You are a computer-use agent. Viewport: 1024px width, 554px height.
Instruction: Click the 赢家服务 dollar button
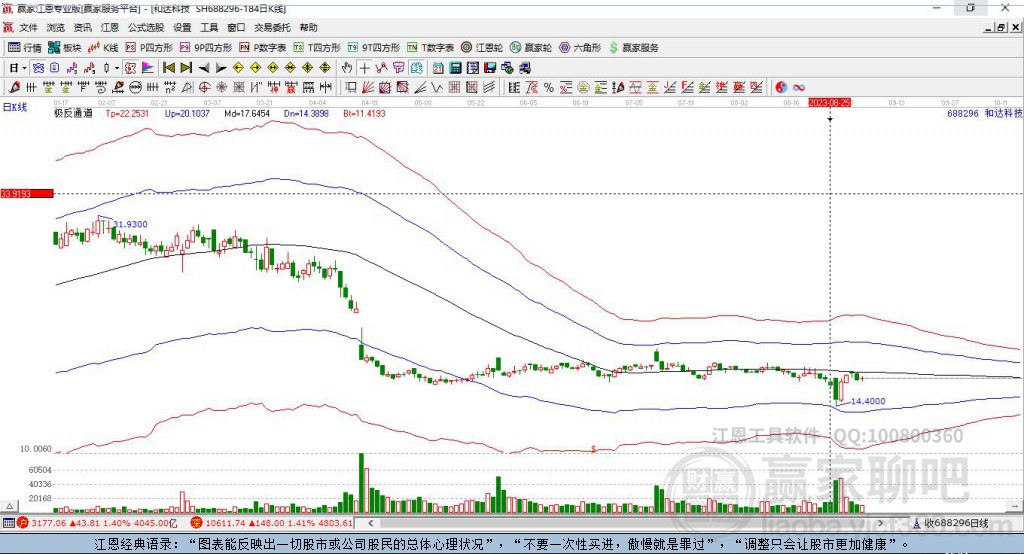coord(633,48)
